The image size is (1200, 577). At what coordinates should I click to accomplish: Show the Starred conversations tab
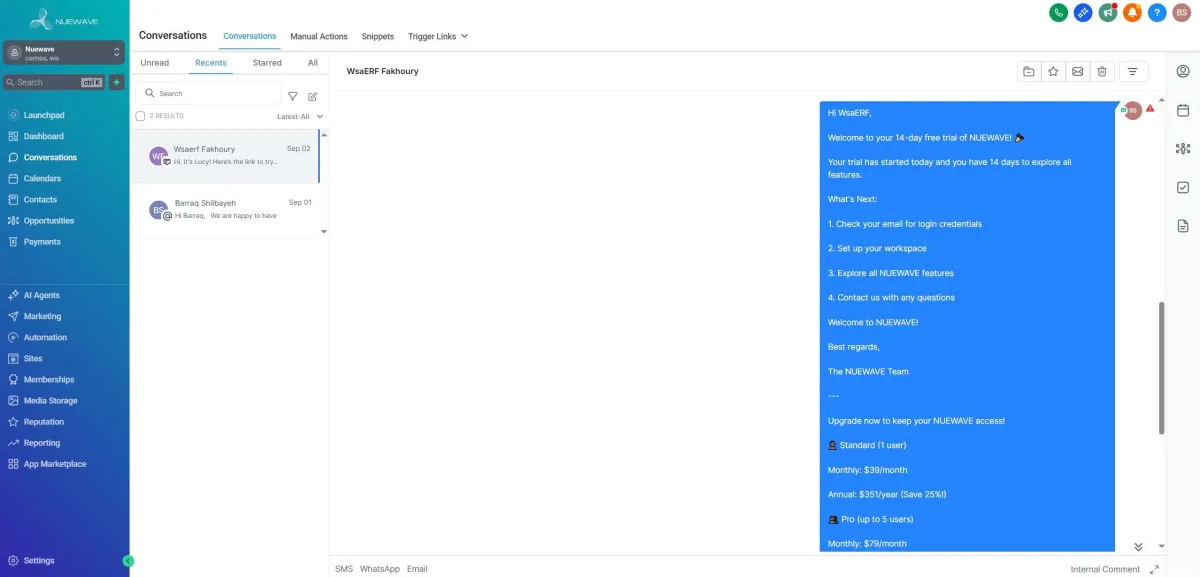[267, 62]
